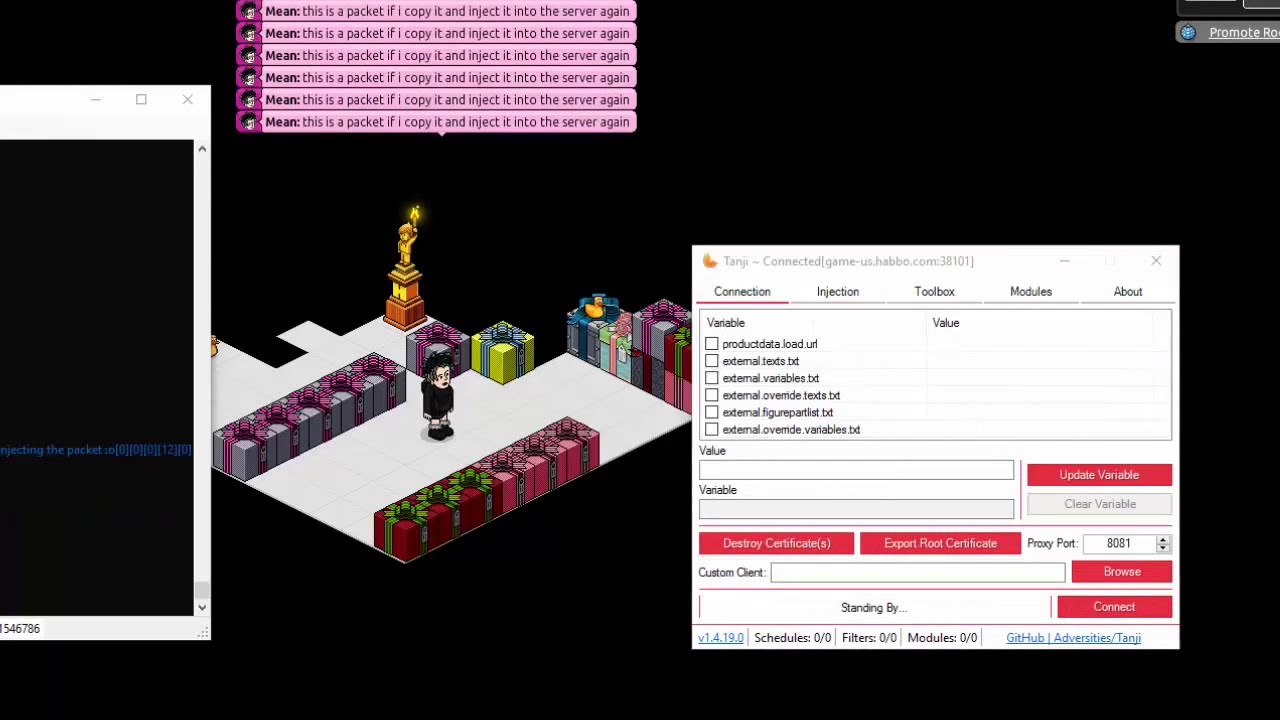
Task: Open the Modules tab
Action: [1030, 292]
